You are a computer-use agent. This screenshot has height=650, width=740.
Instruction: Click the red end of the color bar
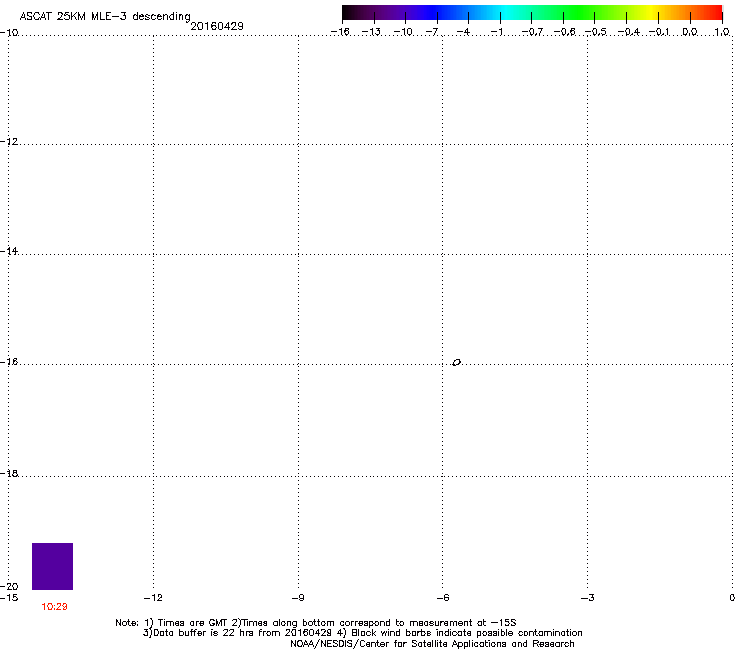[713, 13]
